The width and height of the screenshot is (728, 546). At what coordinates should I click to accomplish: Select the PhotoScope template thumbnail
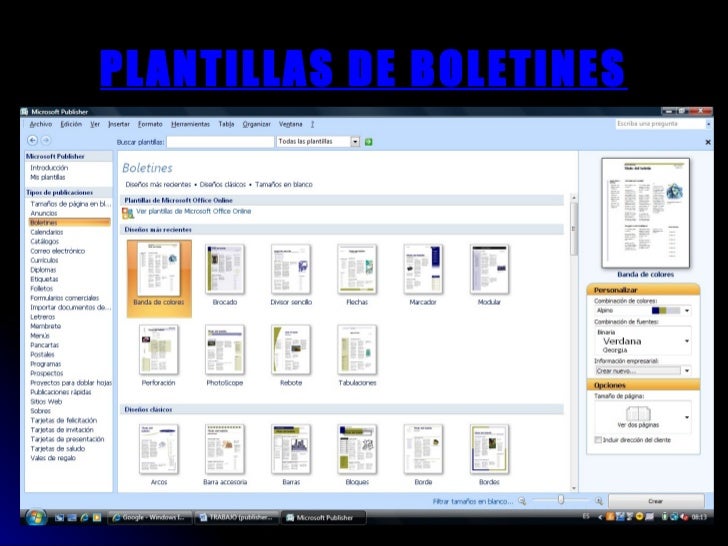point(225,350)
